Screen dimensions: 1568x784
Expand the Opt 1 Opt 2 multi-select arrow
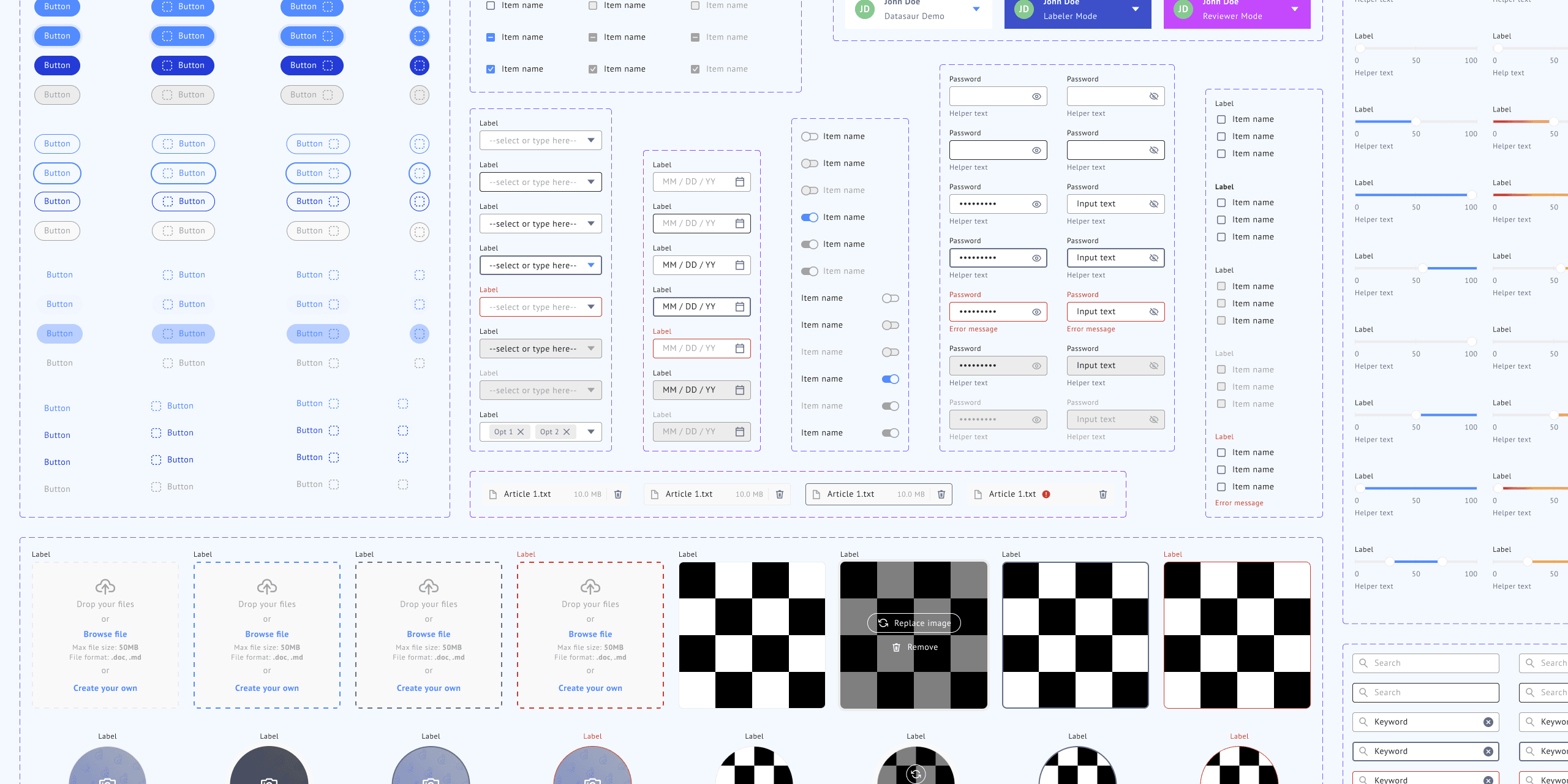point(590,432)
